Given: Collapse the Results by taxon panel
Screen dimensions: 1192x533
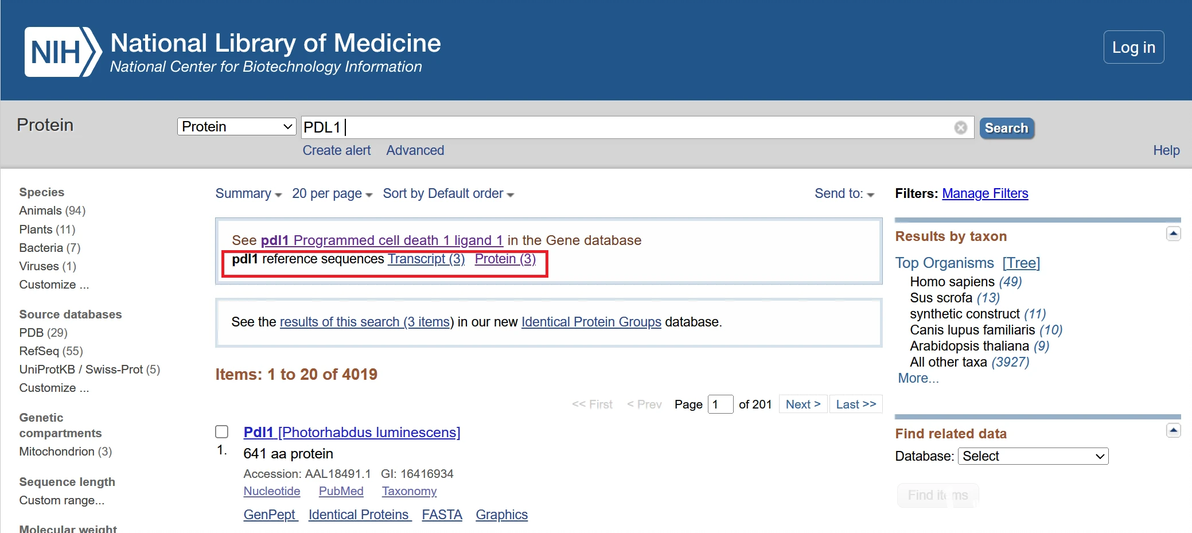Looking at the screenshot, I should tap(1173, 234).
